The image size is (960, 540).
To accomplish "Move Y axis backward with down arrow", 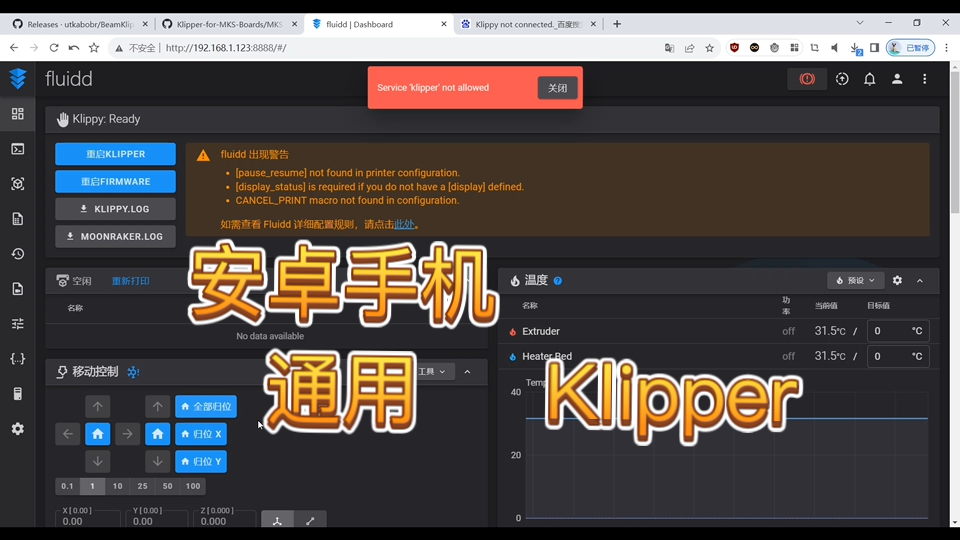I will tap(97, 462).
